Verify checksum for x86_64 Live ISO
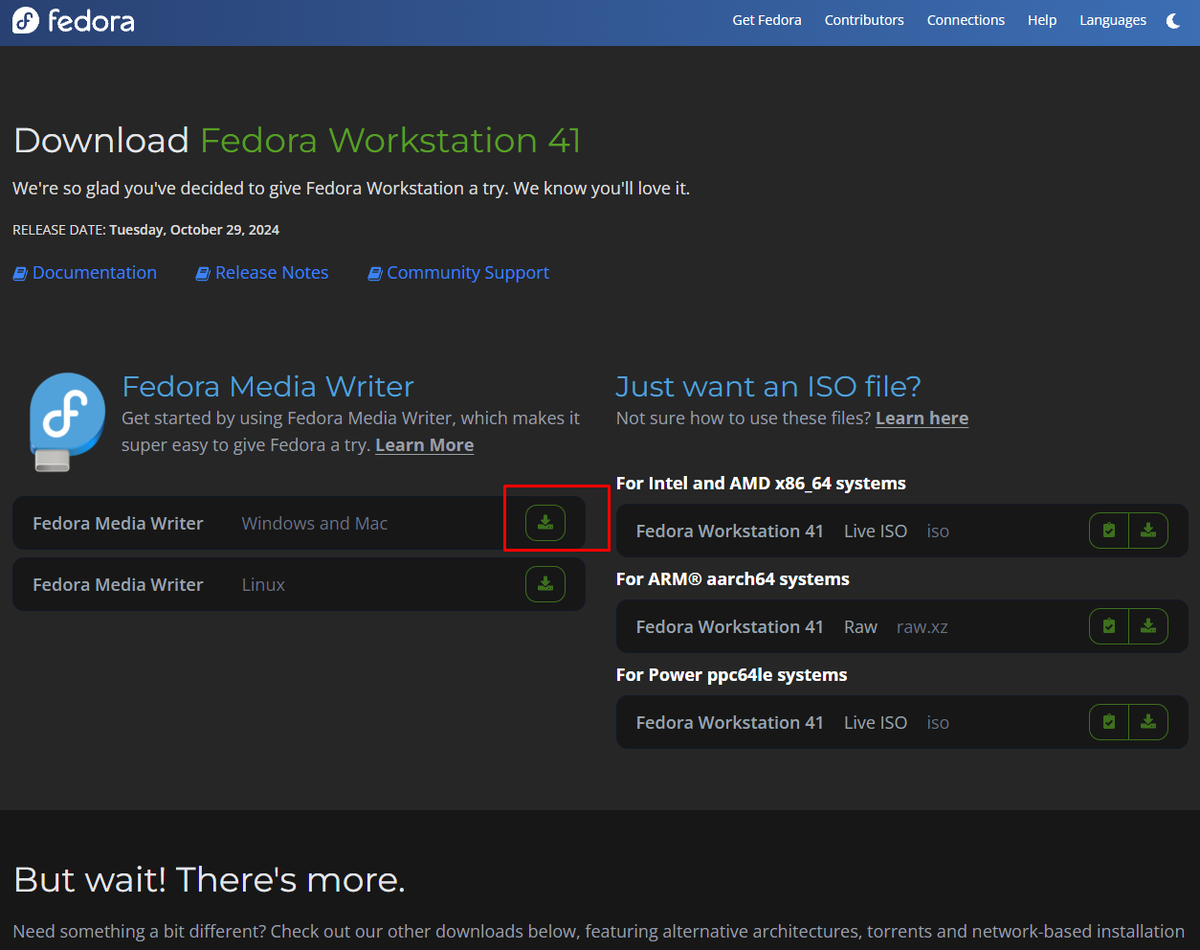Image resolution: width=1200 pixels, height=950 pixels. (1109, 531)
